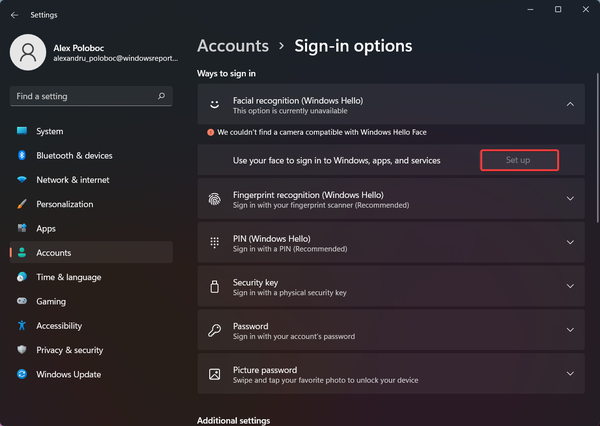Click the Network & internet Wi-Fi icon
This screenshot has height=426, width=600.
tap(21, 180)
